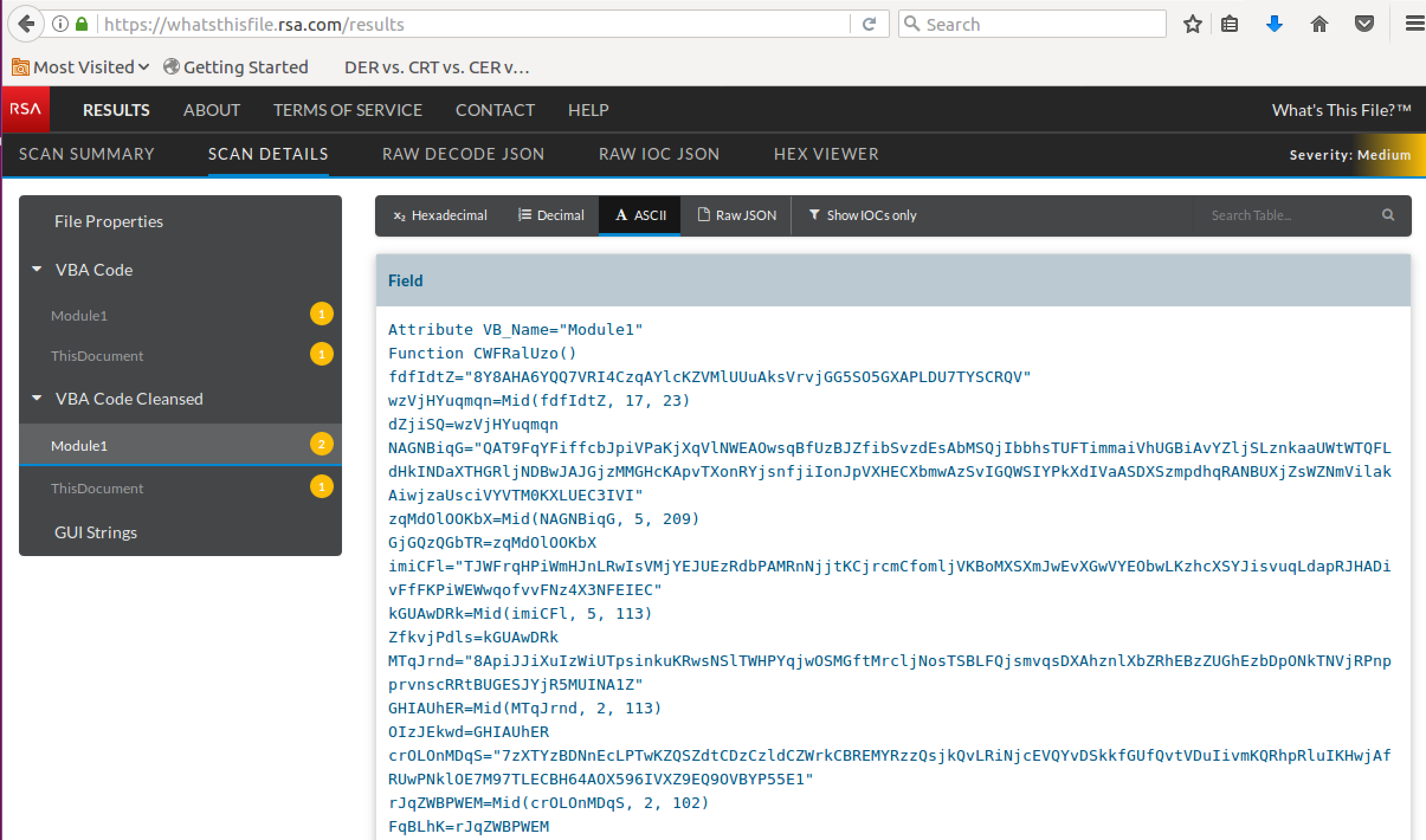Open the Firefox hamburger menu

(1414, 24)
